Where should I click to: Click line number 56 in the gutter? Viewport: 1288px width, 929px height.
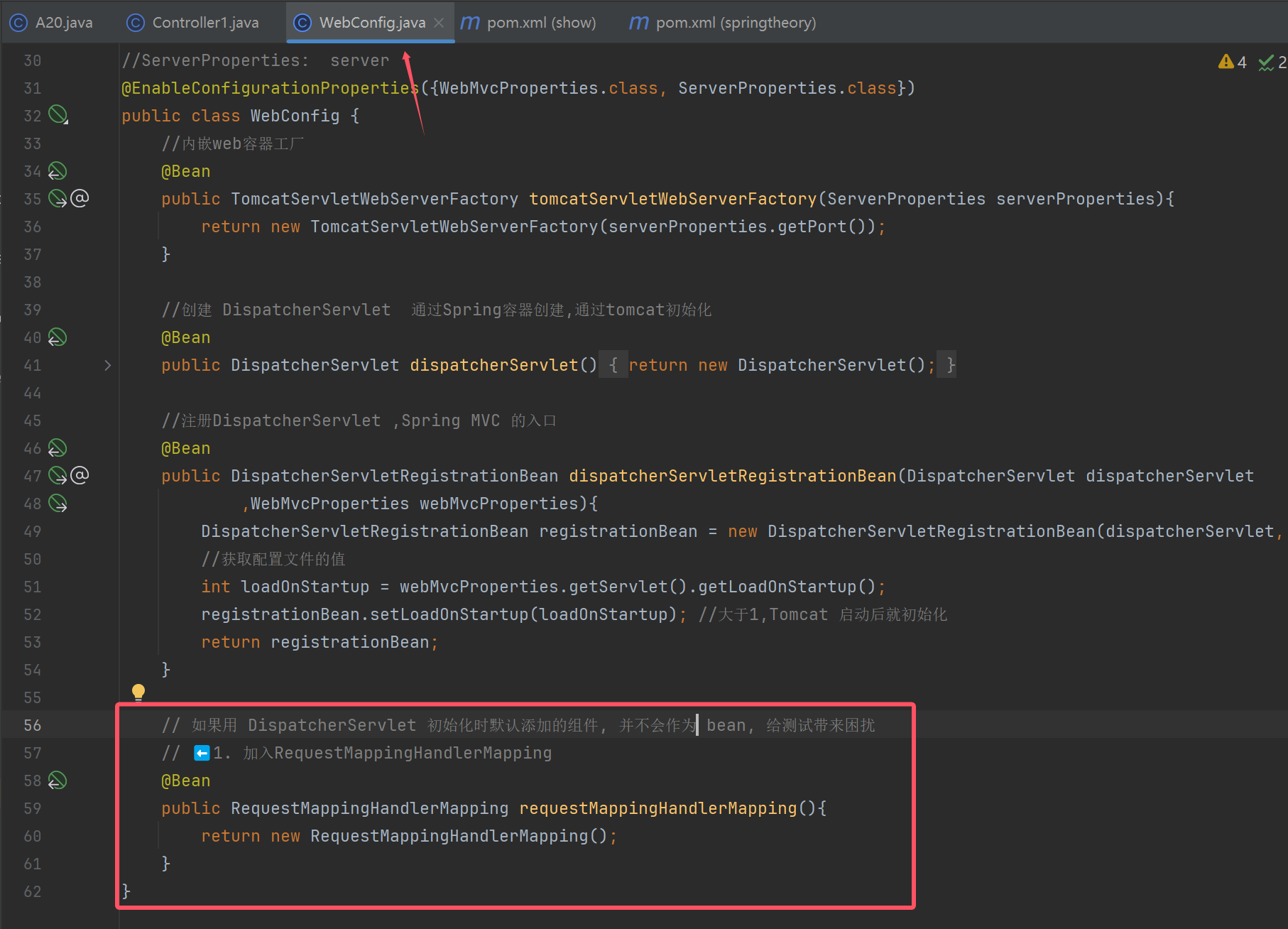click(33, 725)
